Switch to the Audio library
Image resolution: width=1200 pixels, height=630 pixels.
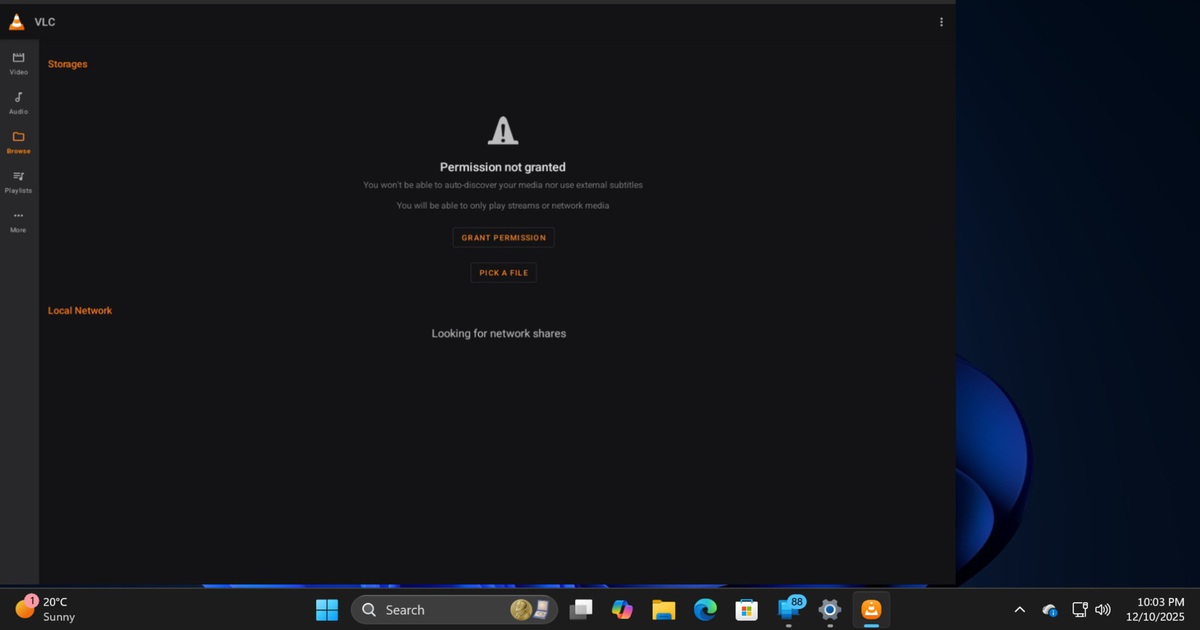pyautogui.click(x=18, y=102)
